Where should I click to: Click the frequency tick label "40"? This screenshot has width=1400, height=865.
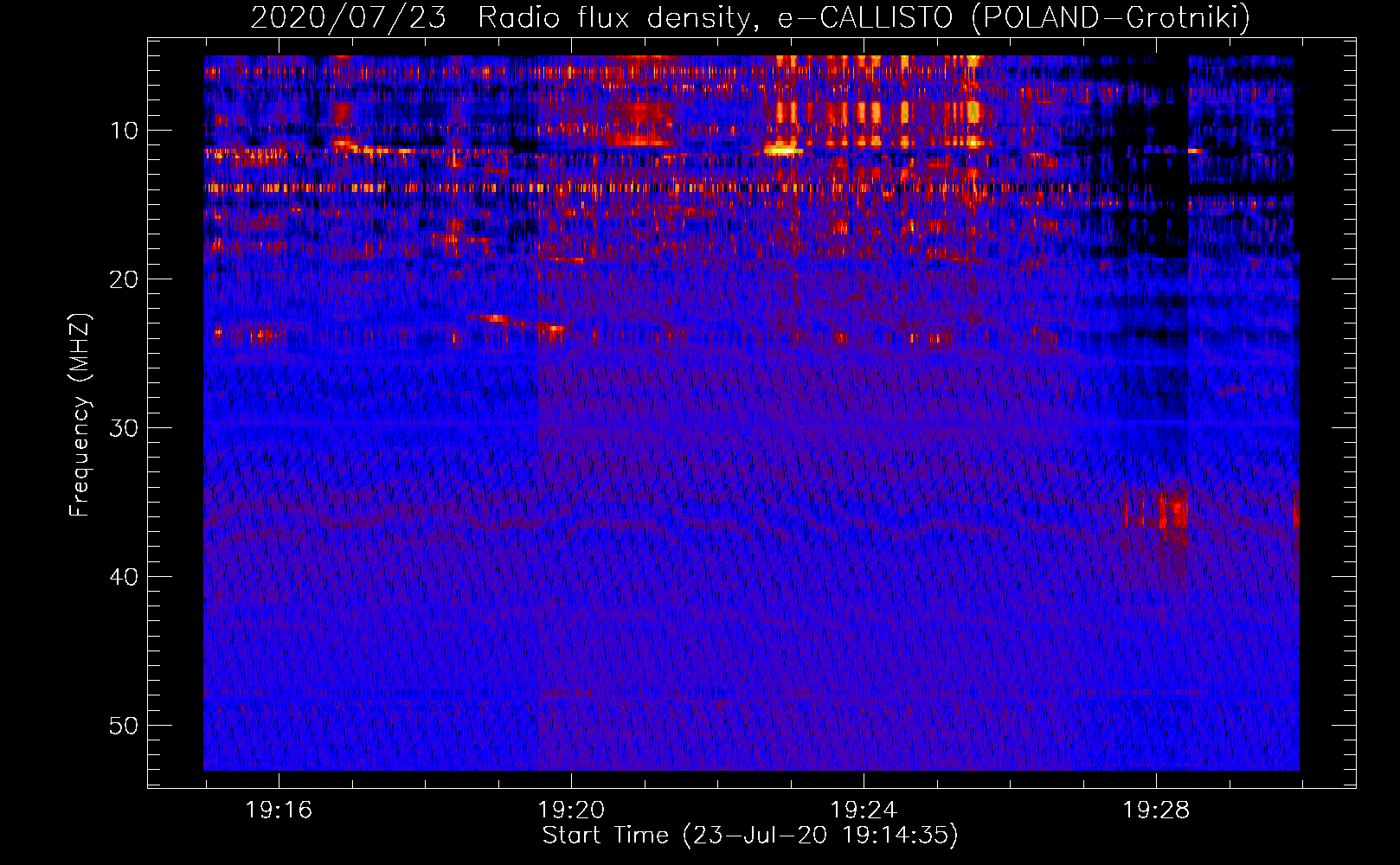tap(125, 577)
